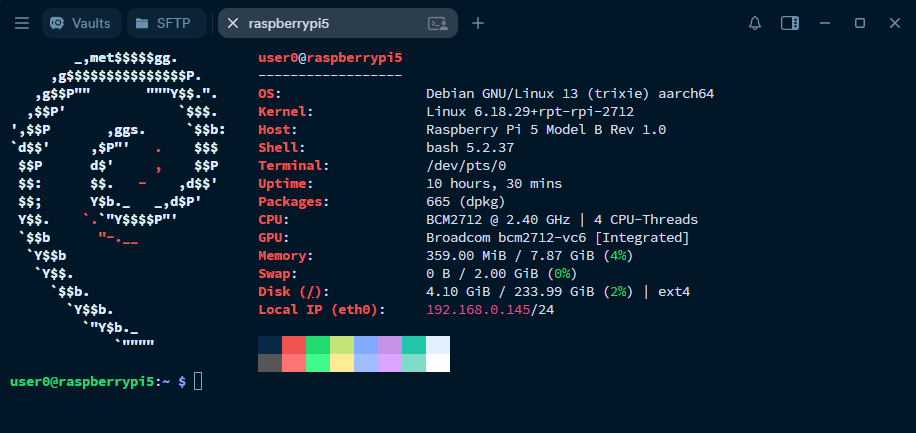Image resolution: width=916 pixels, height=433 pixels.
Task: Close the raspberrypi5 tab
Action: (x=233, y=23)
